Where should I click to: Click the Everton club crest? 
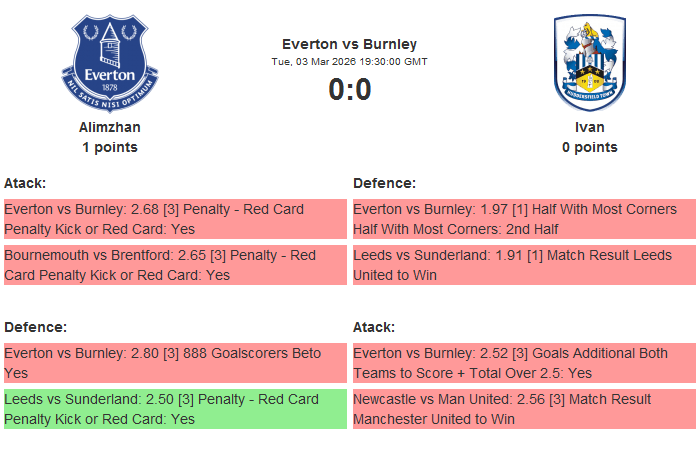110,63
